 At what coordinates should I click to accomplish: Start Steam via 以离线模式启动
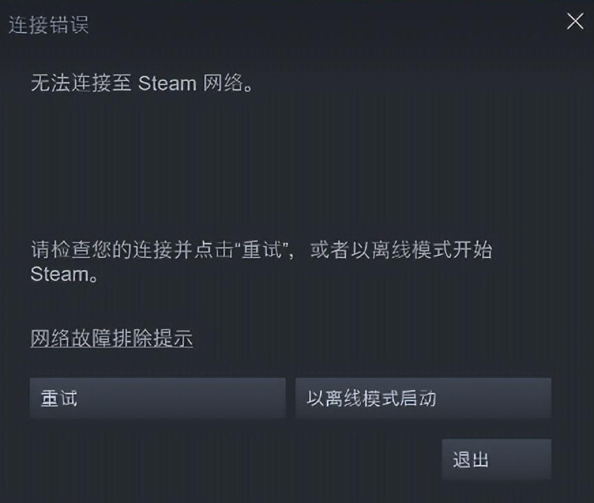click(x=423, y=398)
